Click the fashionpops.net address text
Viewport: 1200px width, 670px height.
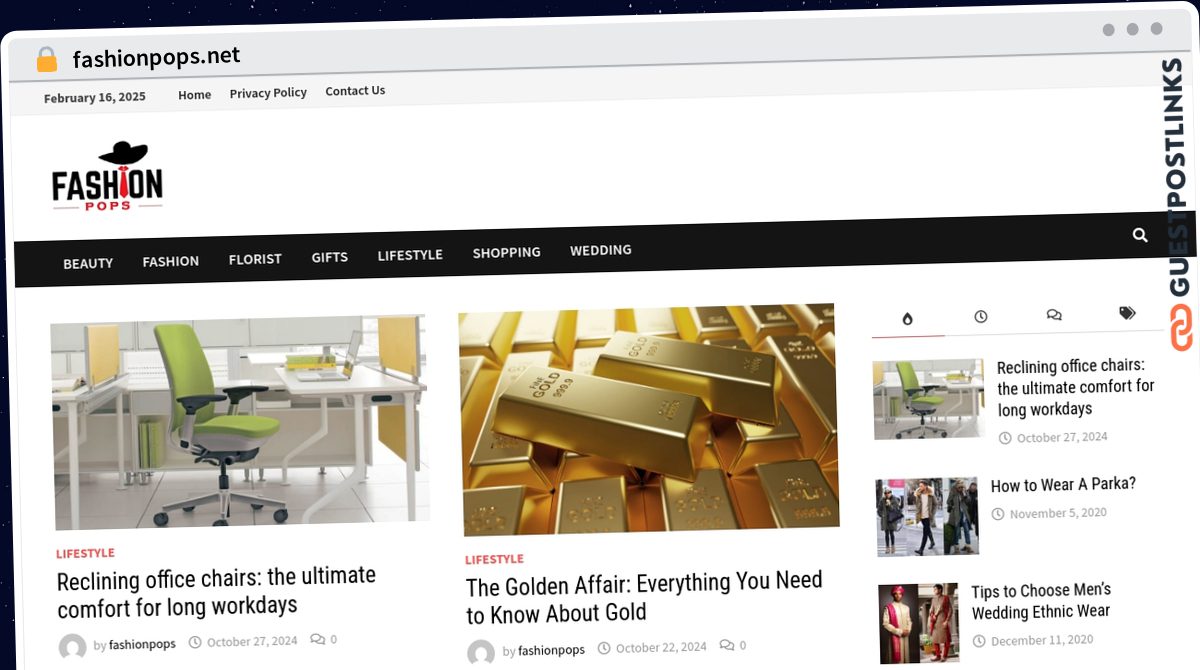156,57
